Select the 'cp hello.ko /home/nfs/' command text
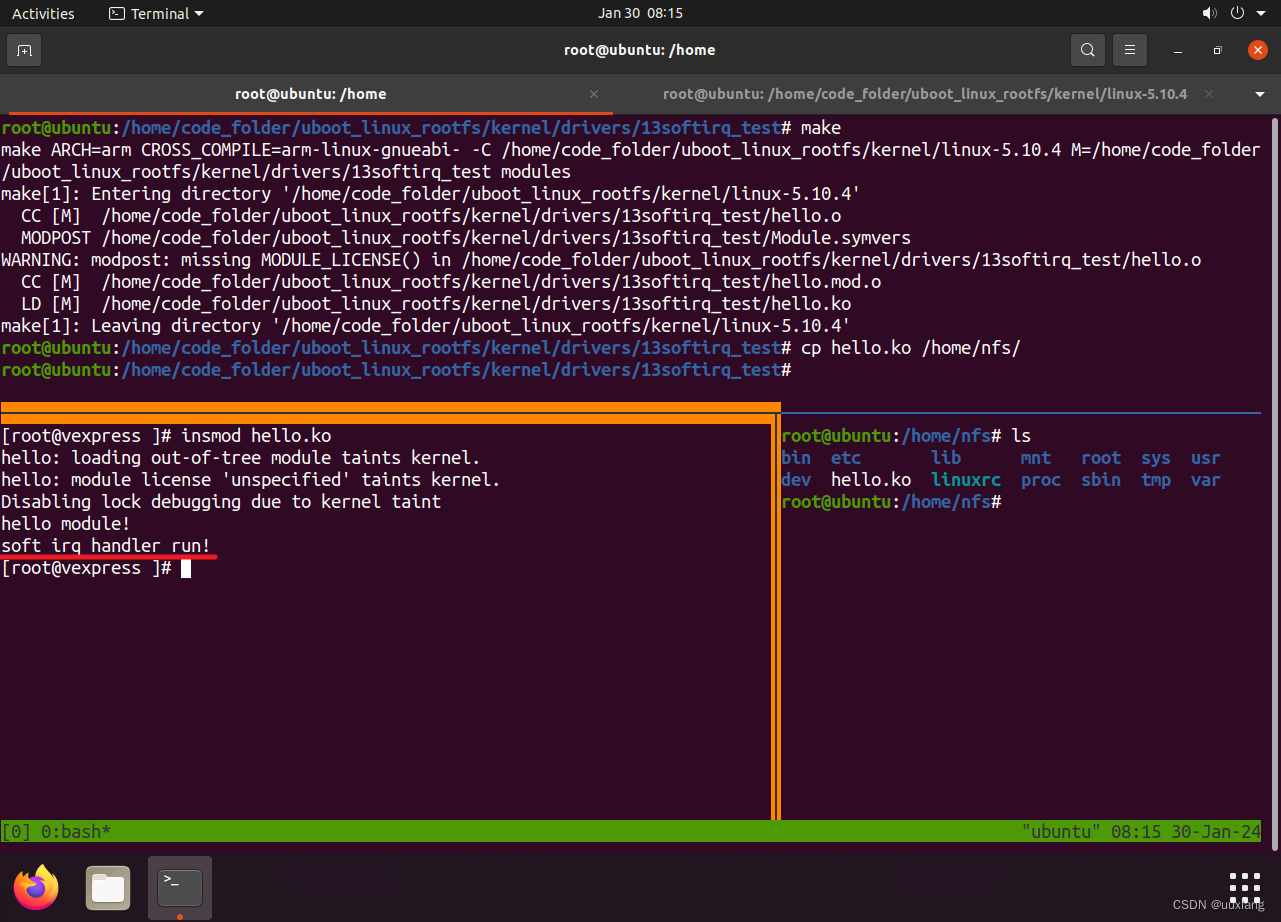This screenshot has height=922, width=1281. pos(911,347)
